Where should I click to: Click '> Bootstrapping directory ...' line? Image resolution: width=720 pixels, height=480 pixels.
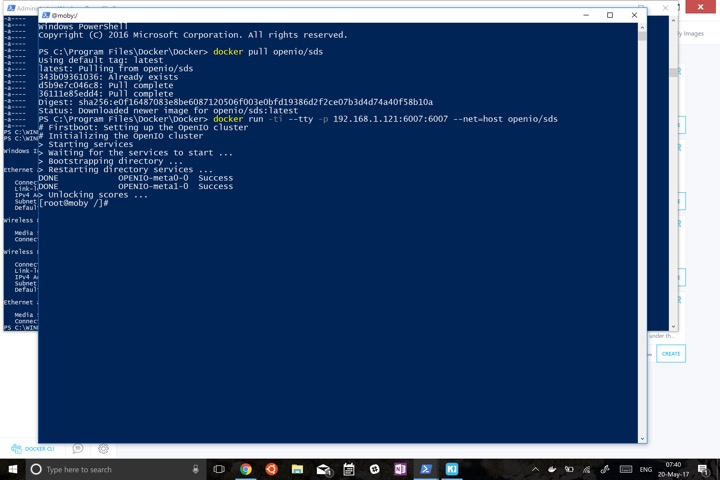click(111, 161)
